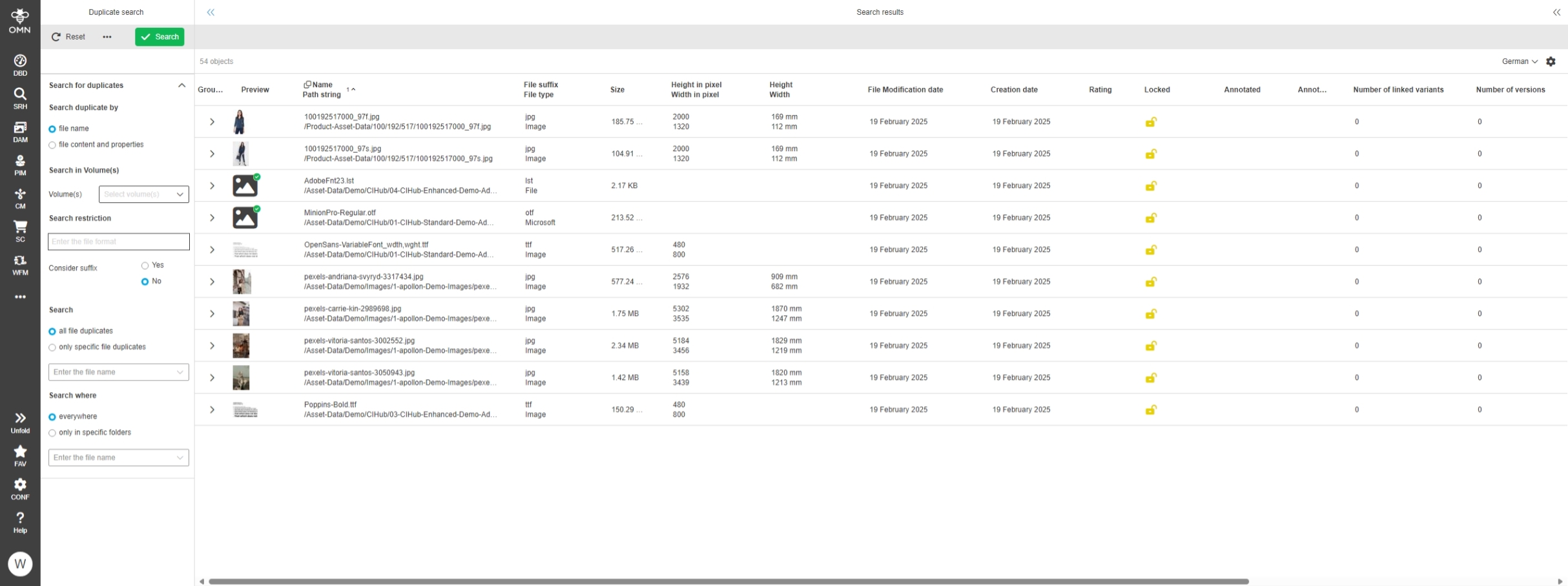
Task: Click lock icon for MinionPro-Regular.otf
Action: click(x=1151, y=218)
